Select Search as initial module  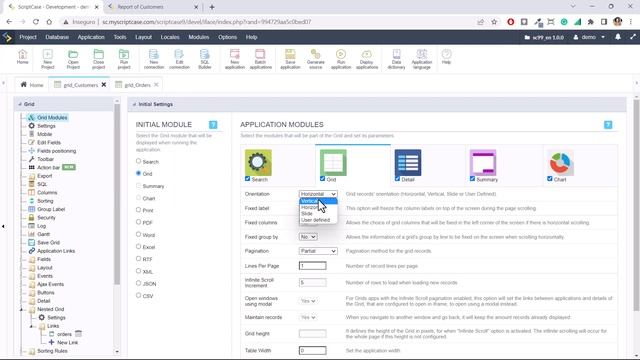pos(138,161)
